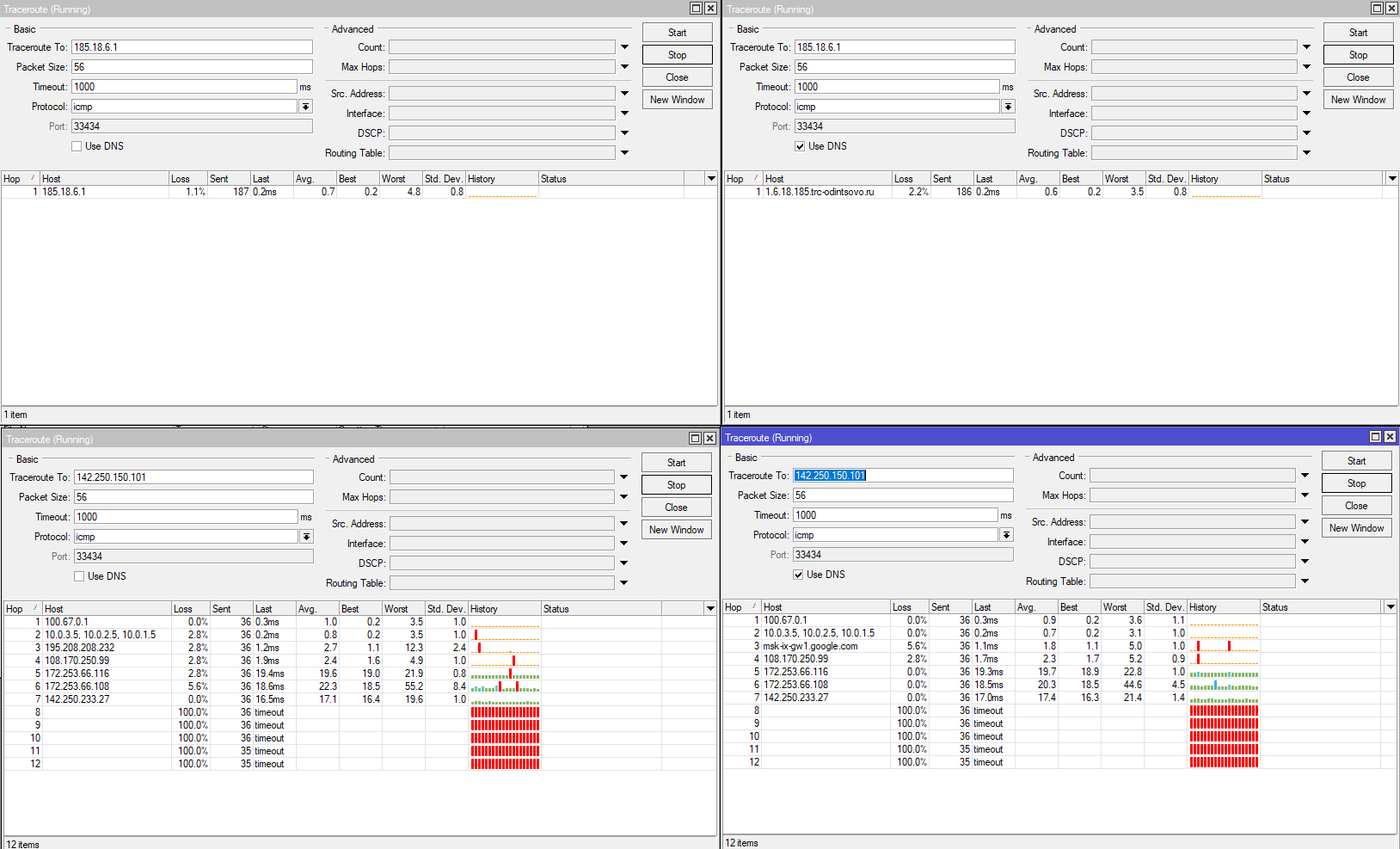
Task: Select hop 172.253.66.116 in bottom-right table
Action: pos(1061,672)
